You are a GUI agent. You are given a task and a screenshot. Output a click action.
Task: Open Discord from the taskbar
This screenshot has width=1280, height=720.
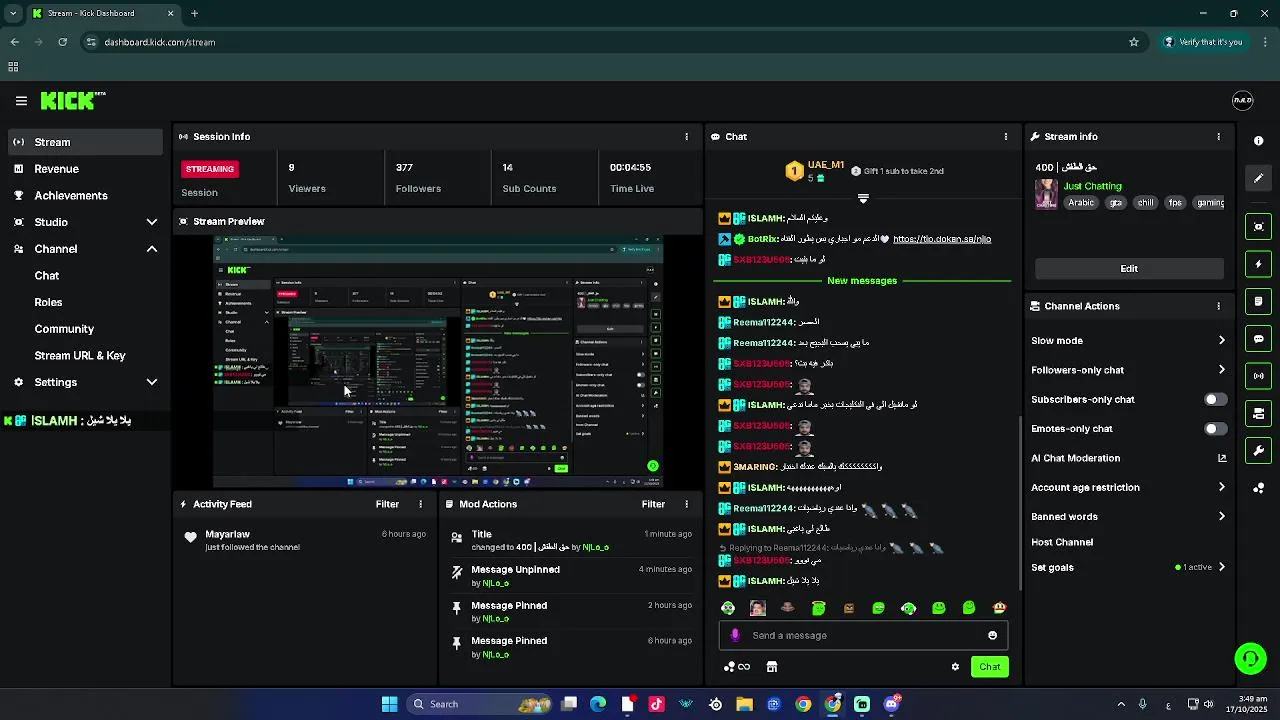pos(891,704)
